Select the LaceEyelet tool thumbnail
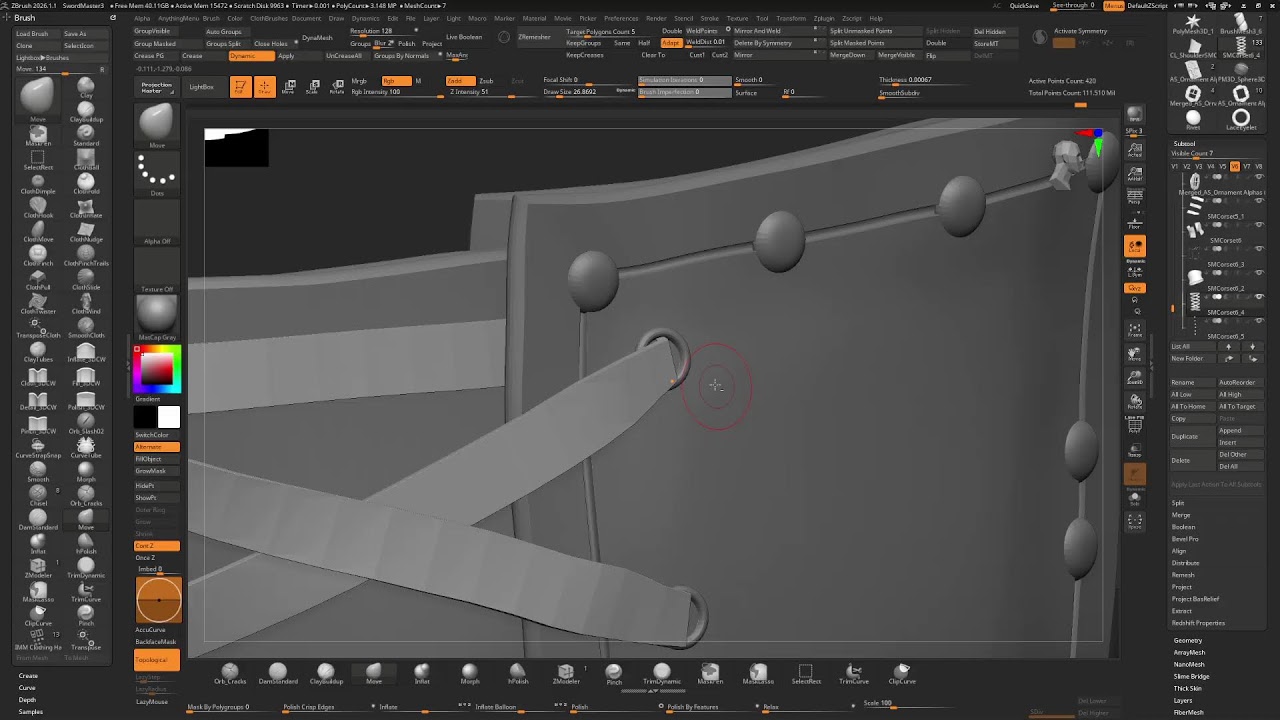 pos(1241,120)
